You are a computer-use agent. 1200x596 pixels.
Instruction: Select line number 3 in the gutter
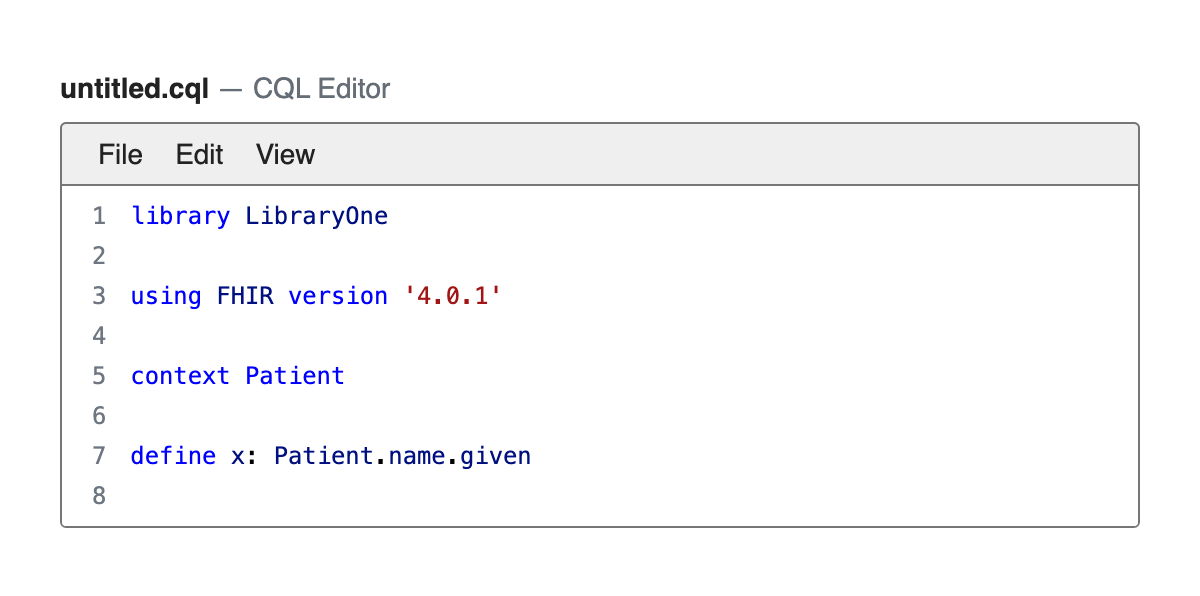point(98,296)
